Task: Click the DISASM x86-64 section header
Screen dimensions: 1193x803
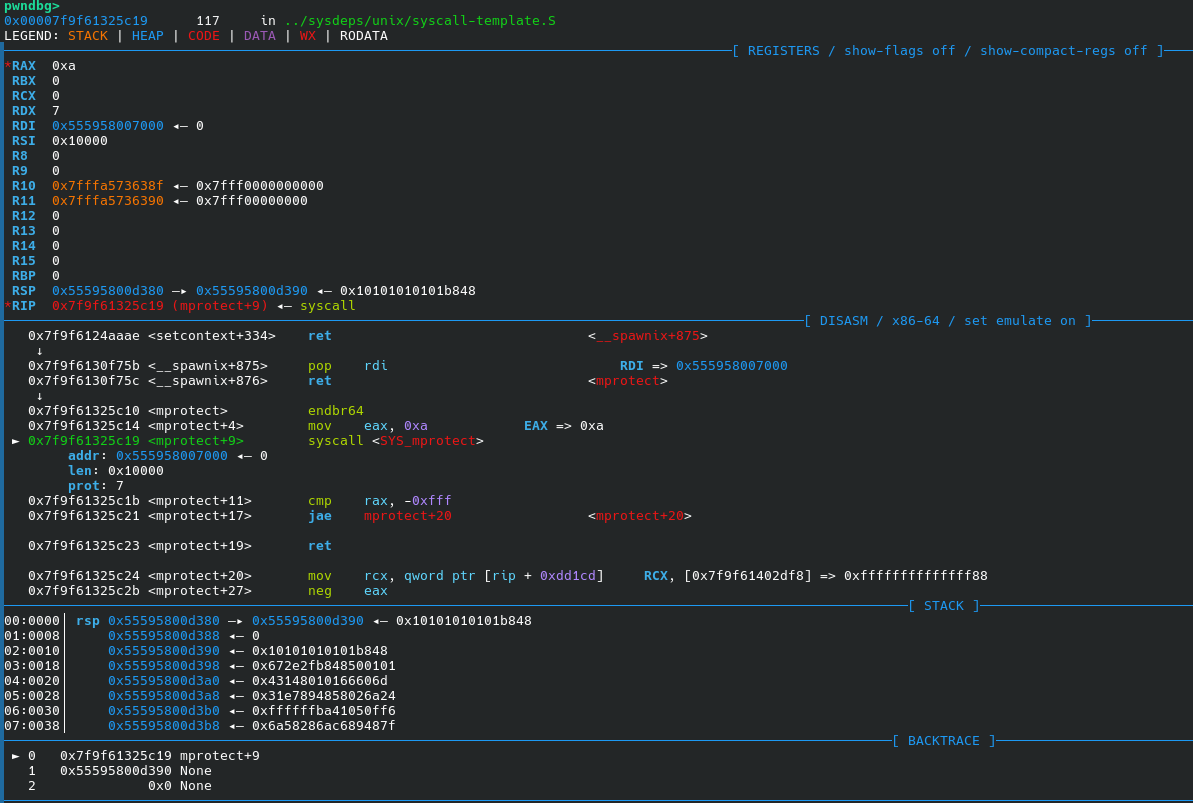Action: click(947, 321)
